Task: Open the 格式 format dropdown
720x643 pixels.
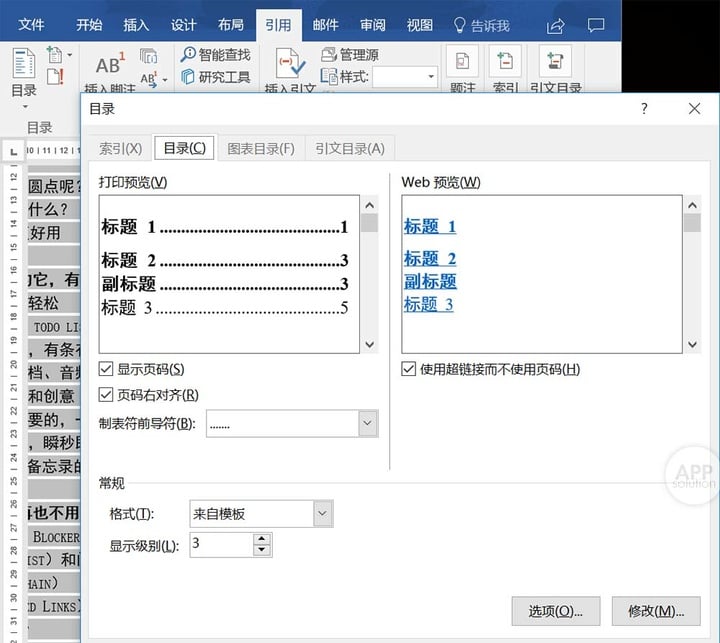Action: [323, 513]
